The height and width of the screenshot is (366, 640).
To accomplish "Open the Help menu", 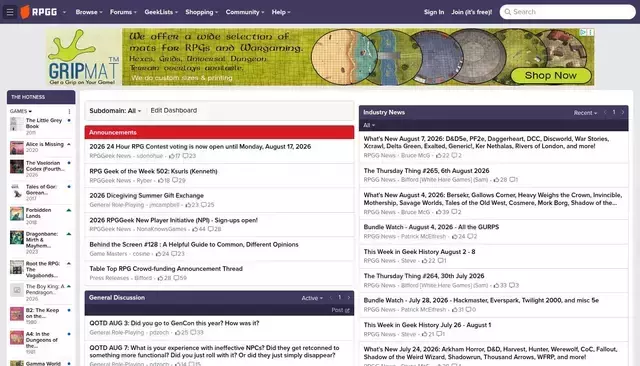I will tap(281, 12).
